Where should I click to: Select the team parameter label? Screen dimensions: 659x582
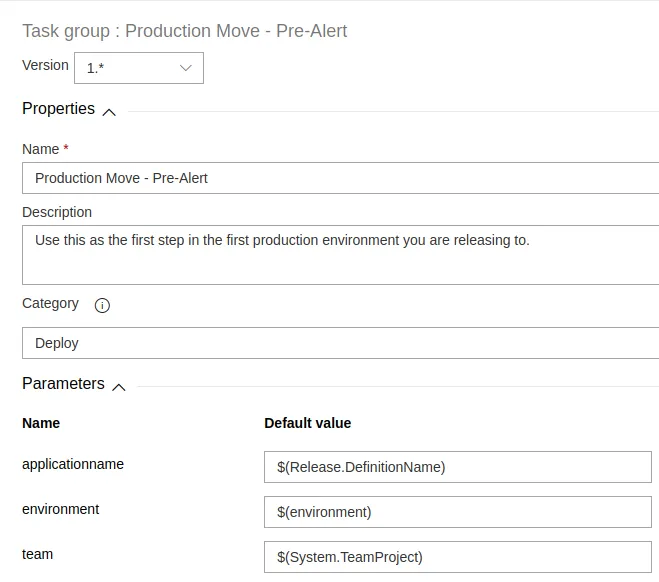(38, 554)
